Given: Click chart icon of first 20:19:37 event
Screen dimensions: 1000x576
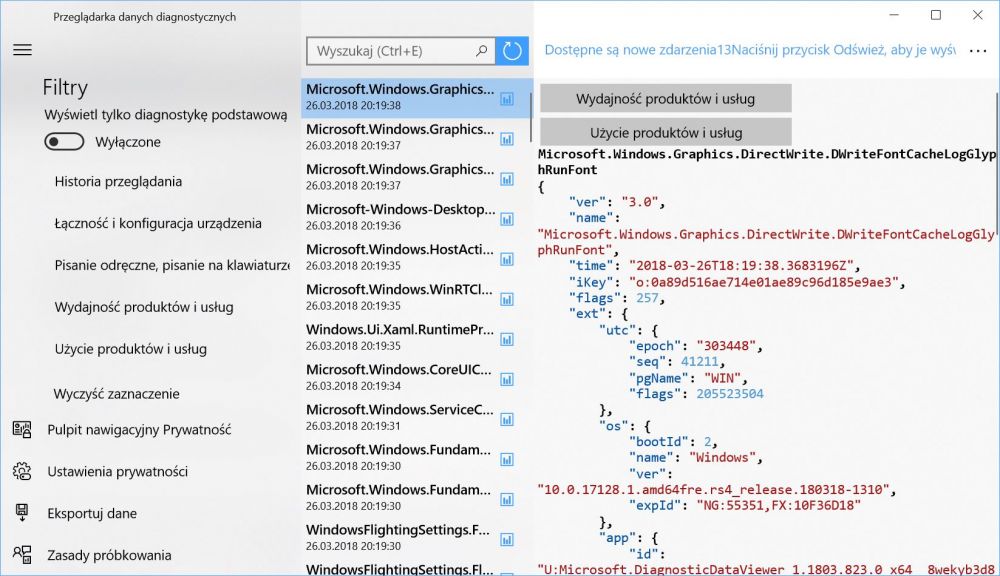Looking at the screenshot, I should coord(507,139).
